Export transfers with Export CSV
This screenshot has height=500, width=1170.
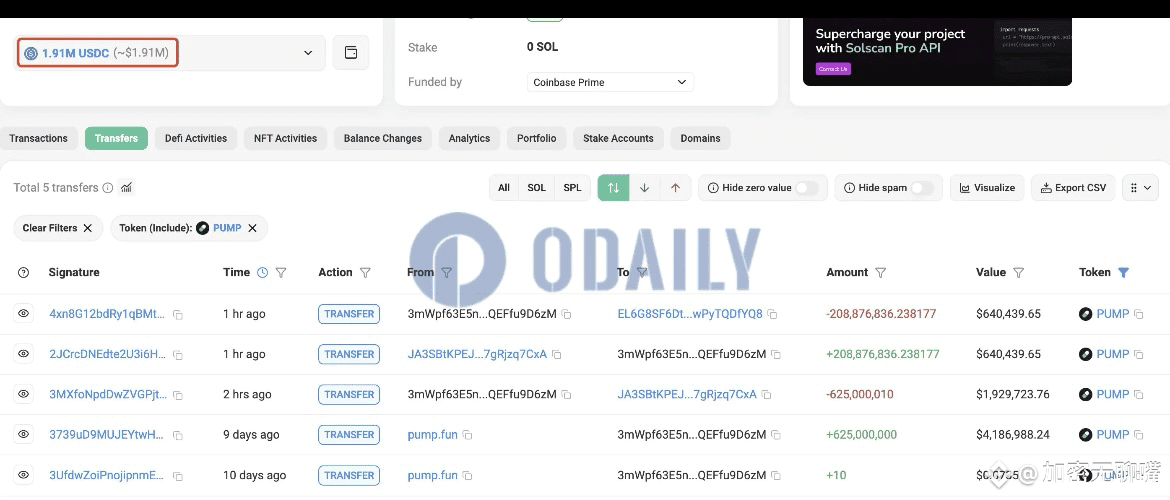pos(1073,188)
